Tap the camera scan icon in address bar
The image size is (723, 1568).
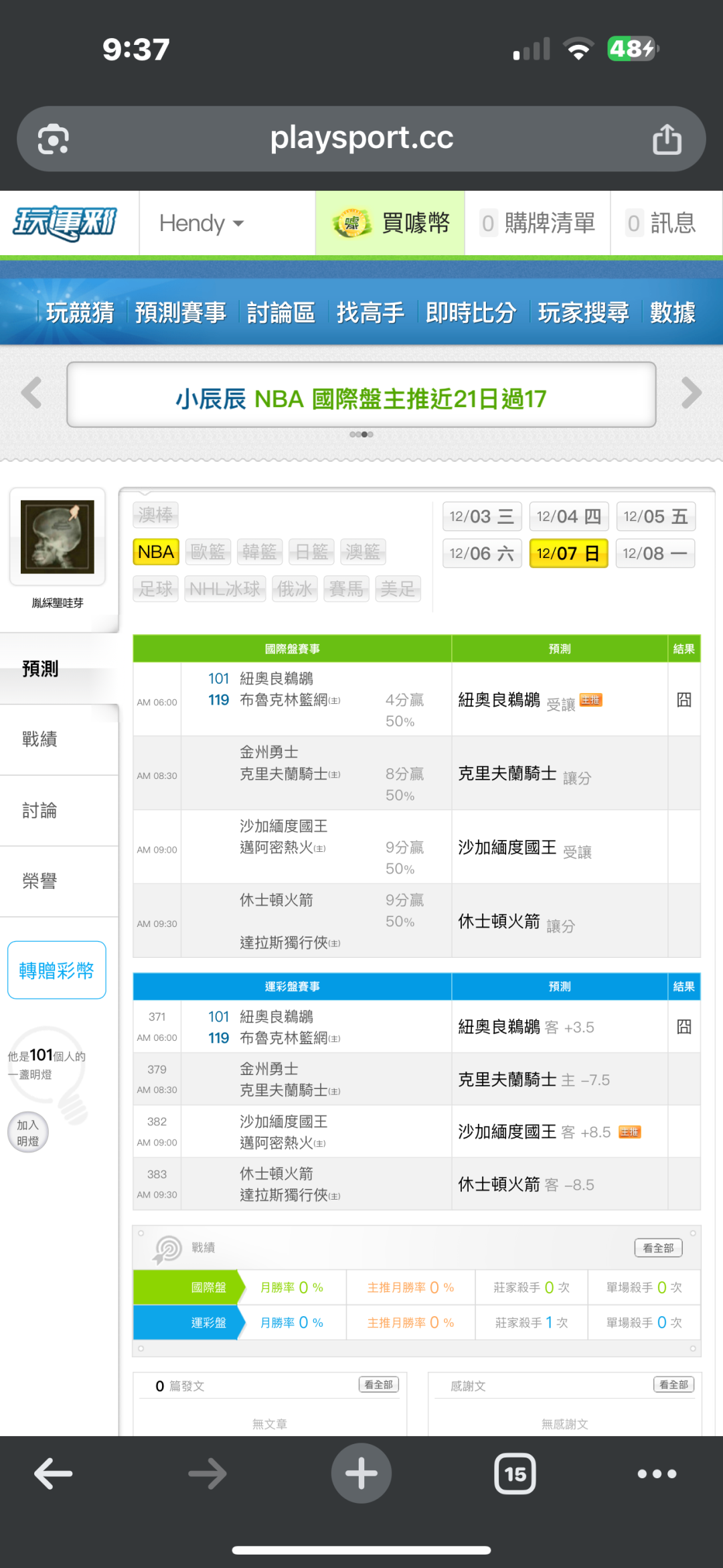pos(53,139)
